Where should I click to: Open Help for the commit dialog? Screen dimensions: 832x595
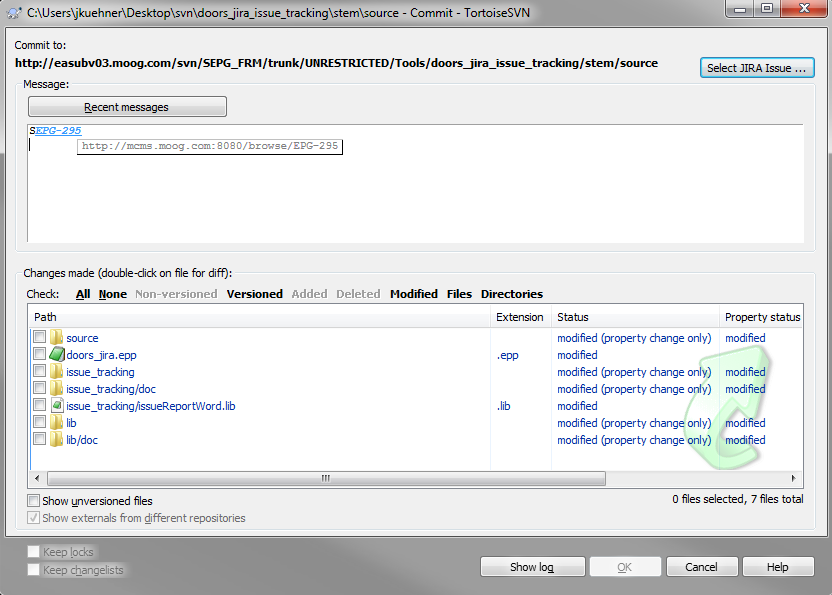pos(778,567)
